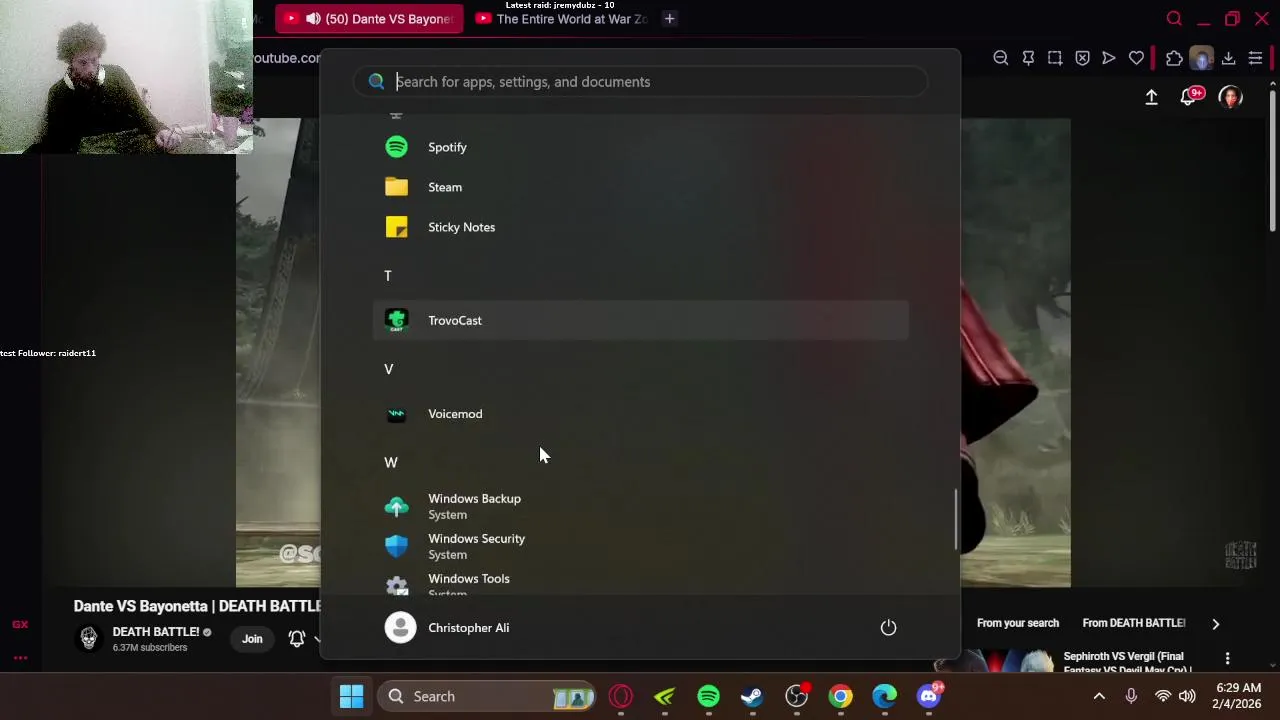The height and width of the screenshot is (720, 1280).
Task: Open Windows Backup from the app list
Action: pyautogui.click(x=640, y=506)
